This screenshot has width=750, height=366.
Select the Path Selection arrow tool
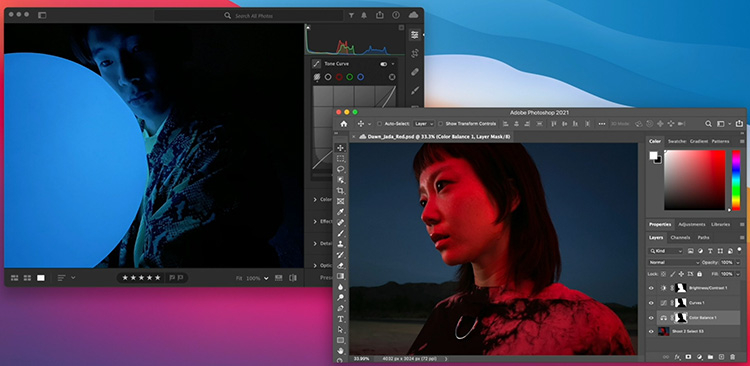point(340,330)
